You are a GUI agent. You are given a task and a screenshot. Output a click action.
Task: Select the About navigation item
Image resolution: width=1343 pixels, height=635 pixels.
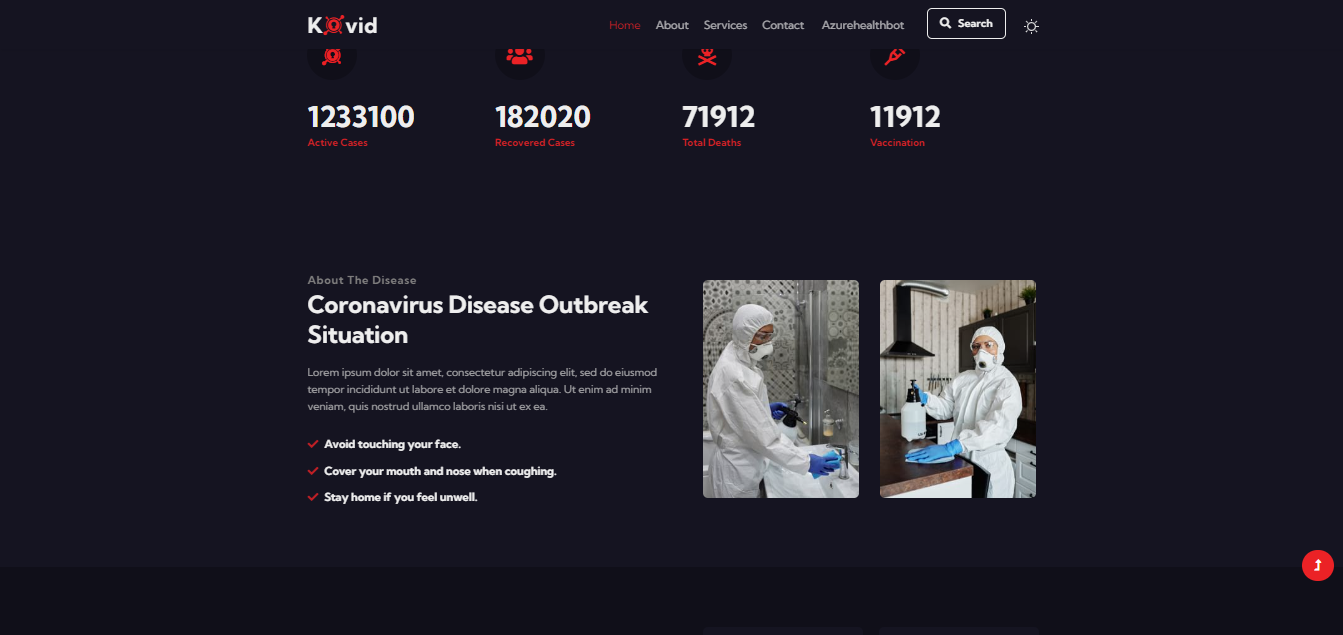point(672,25)
